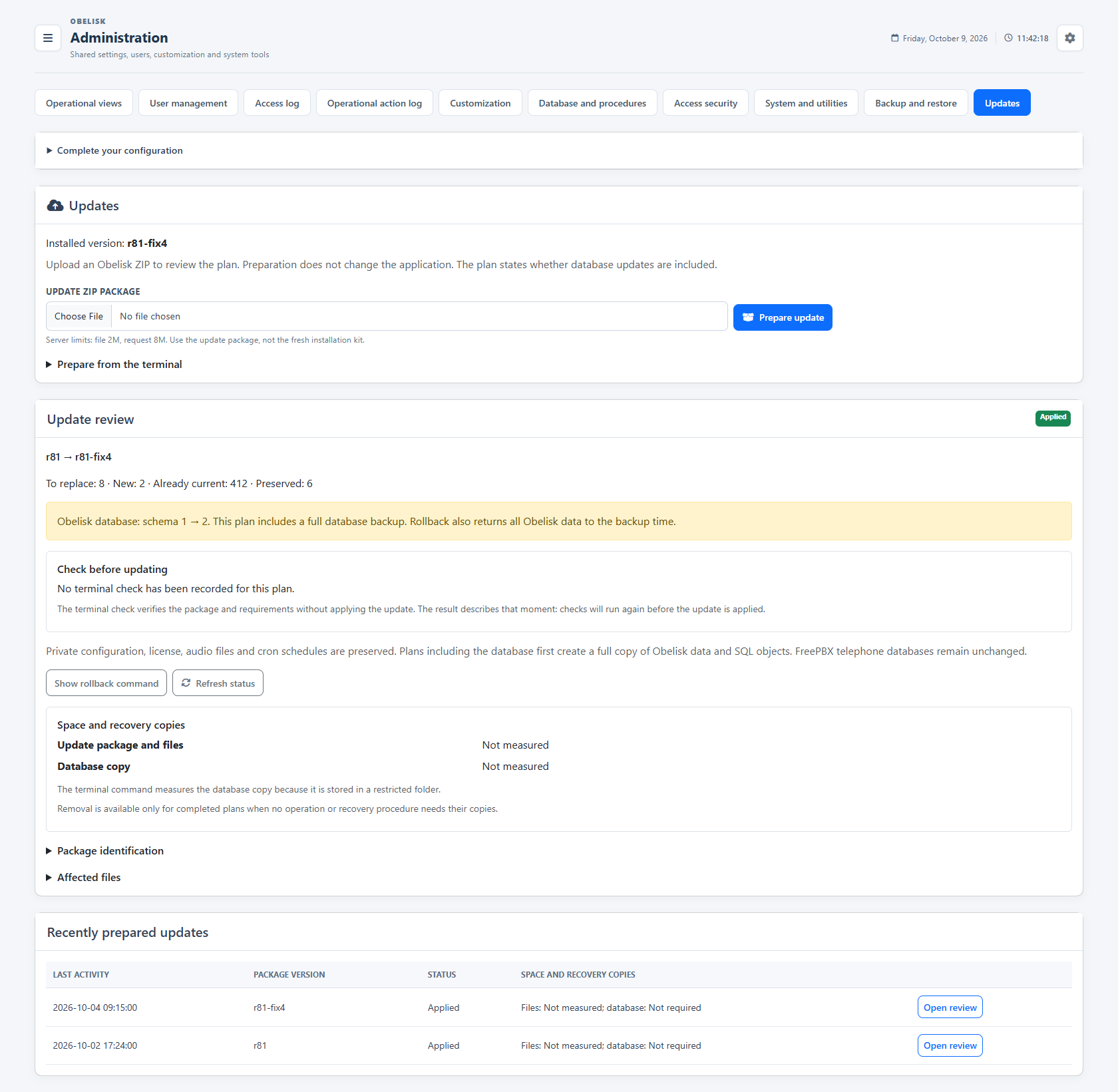The height and width of the screenshot is (1092, 1118).
Task: Click the Status column header
Action: click(442, 975)
